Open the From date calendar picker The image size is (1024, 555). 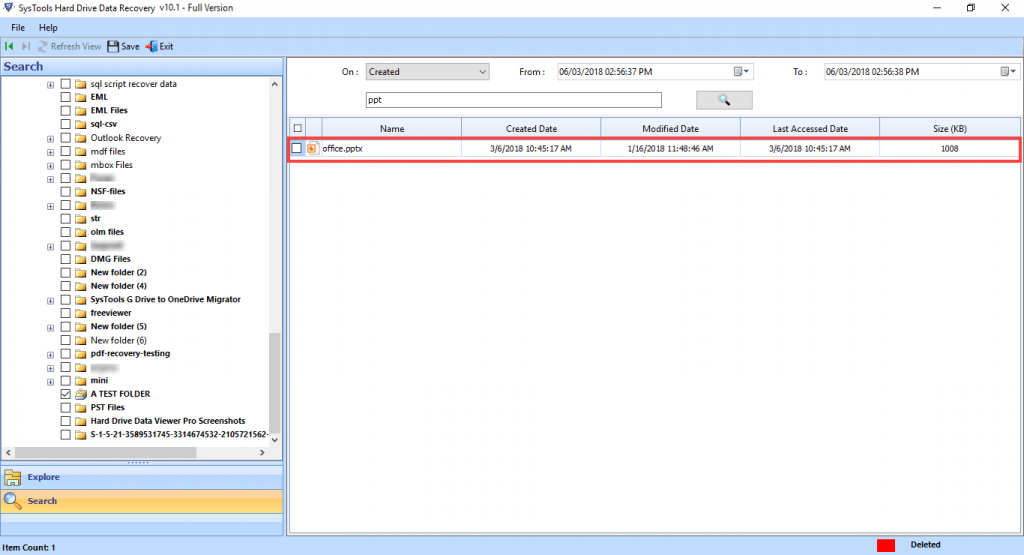coord(741,72)
